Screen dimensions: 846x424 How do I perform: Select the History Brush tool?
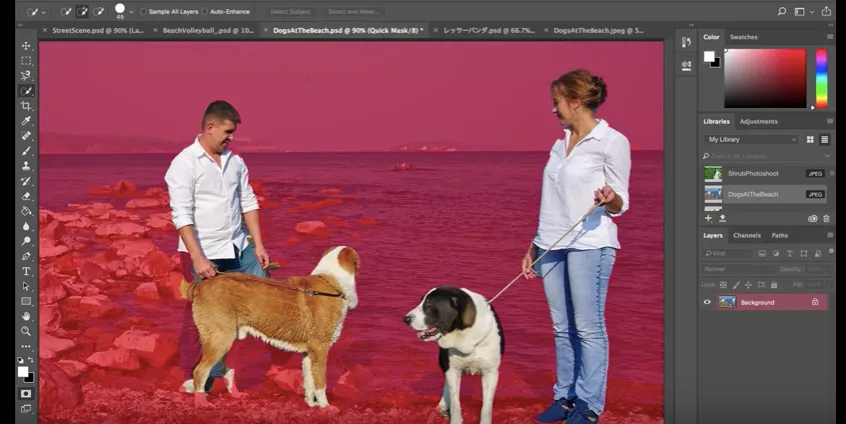[x=26, y=181]
